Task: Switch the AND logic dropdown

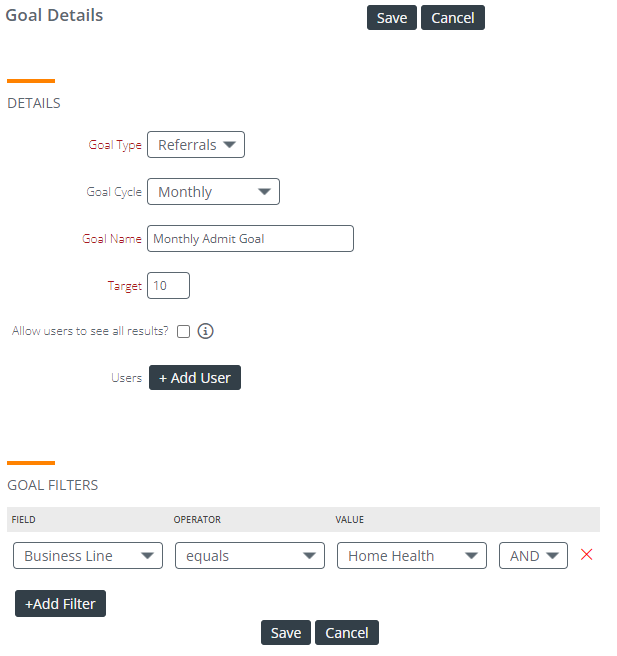Action: point(533,556)
